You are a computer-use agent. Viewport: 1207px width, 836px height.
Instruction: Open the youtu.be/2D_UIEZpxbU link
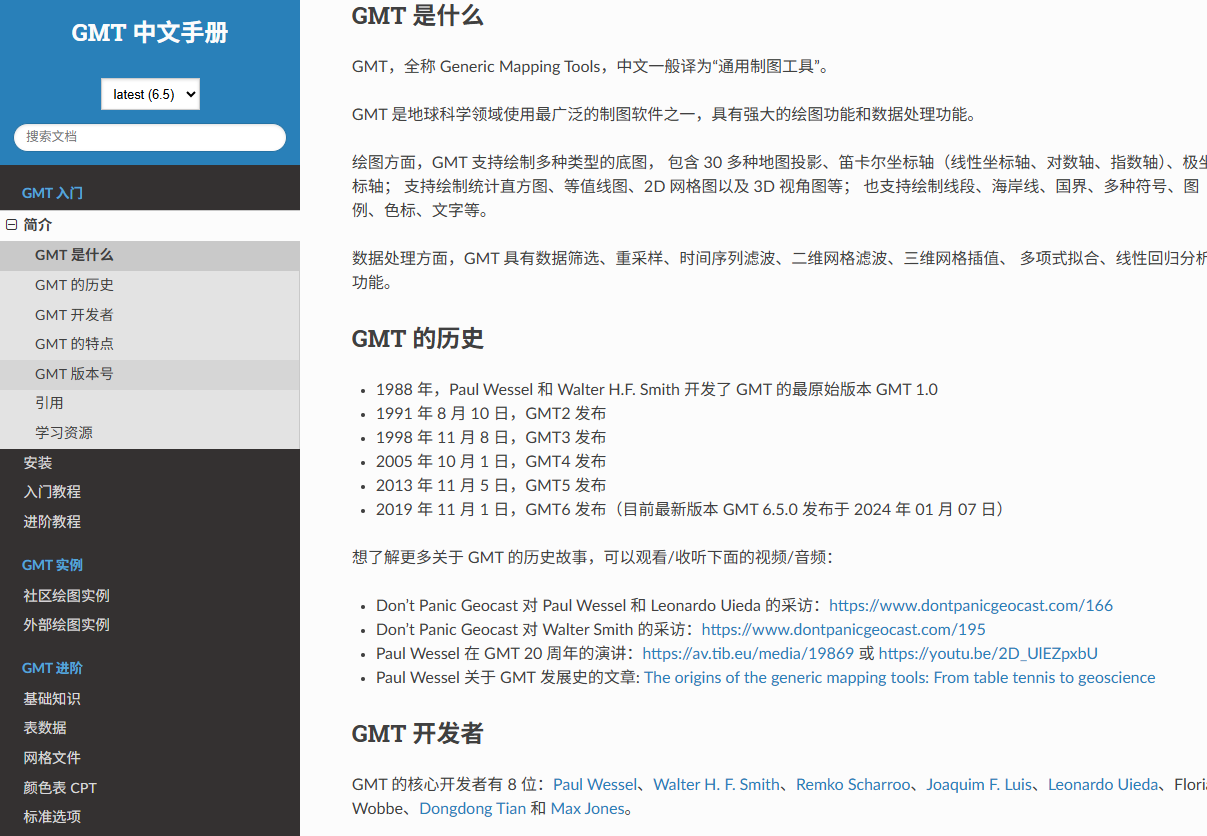point(988,653)
